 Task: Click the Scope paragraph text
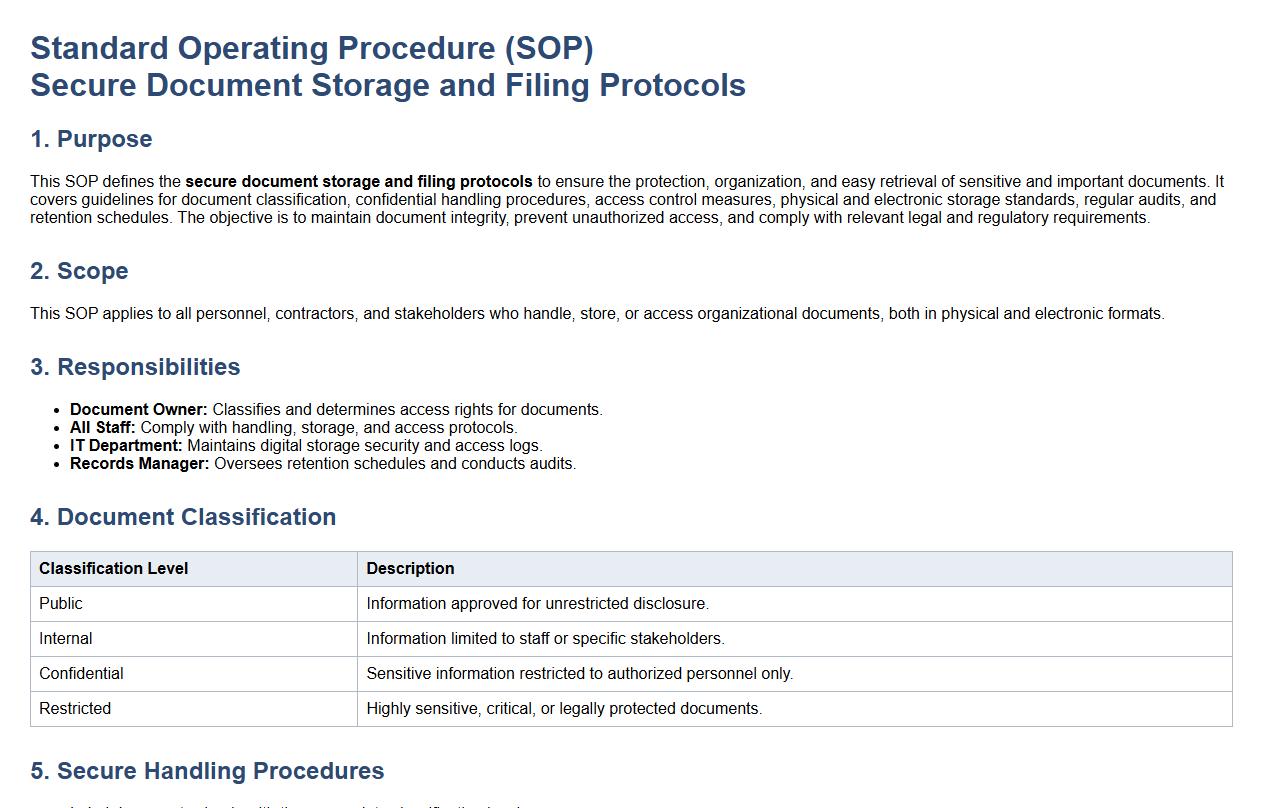pos(597,314)
